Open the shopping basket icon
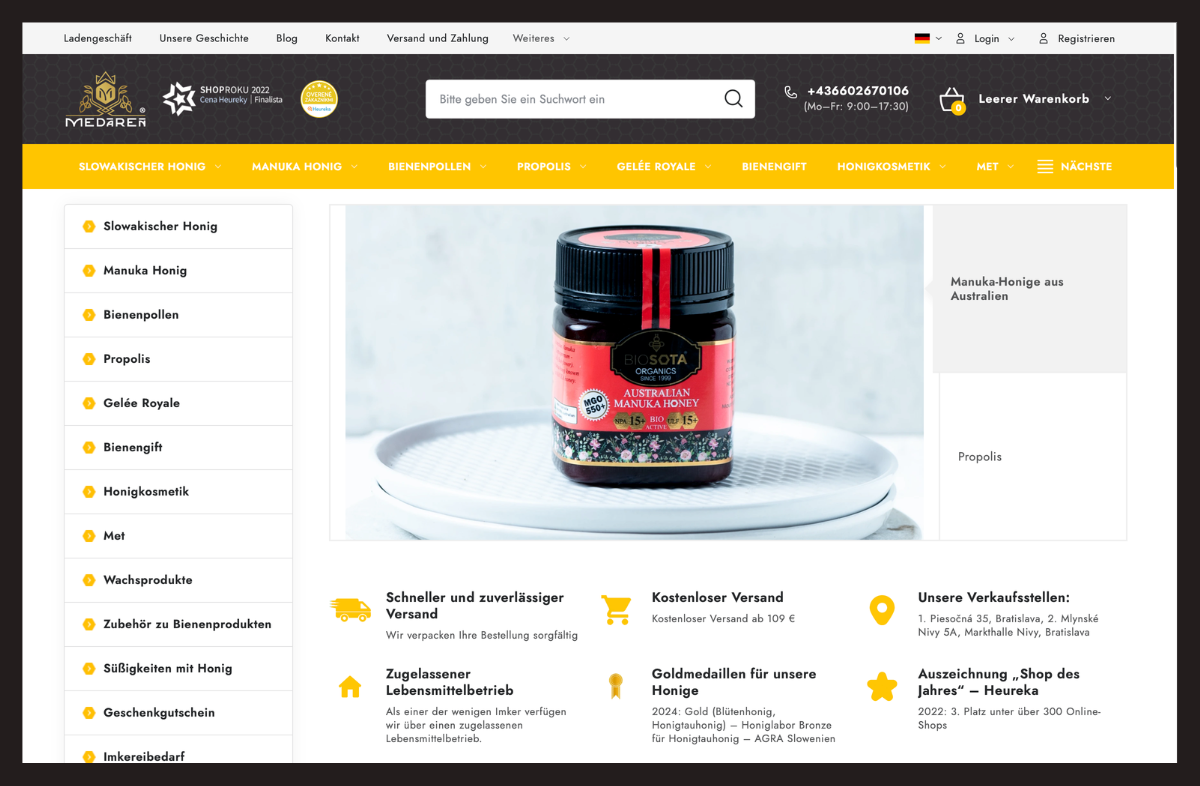 click(x=952, y=100)
